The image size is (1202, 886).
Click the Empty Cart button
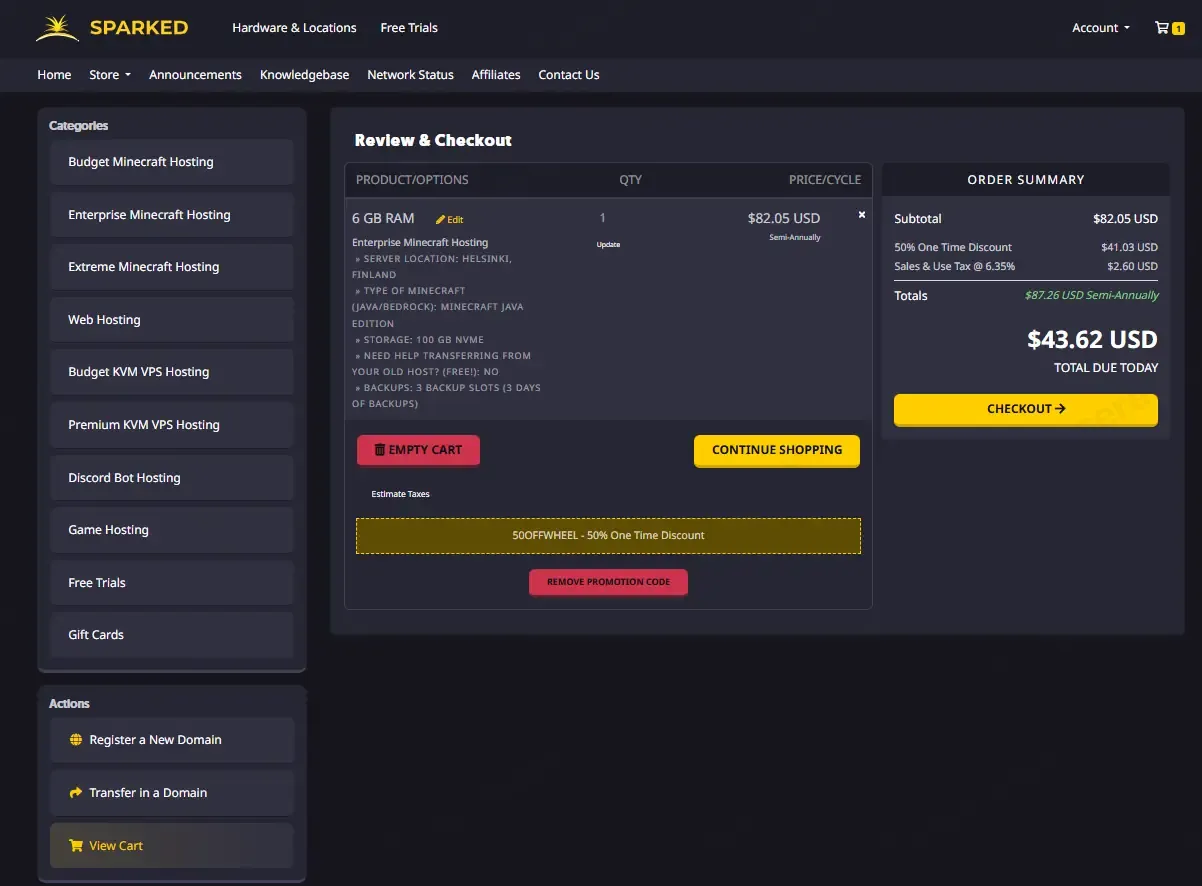pyautogui.click(x=418, y=450)
